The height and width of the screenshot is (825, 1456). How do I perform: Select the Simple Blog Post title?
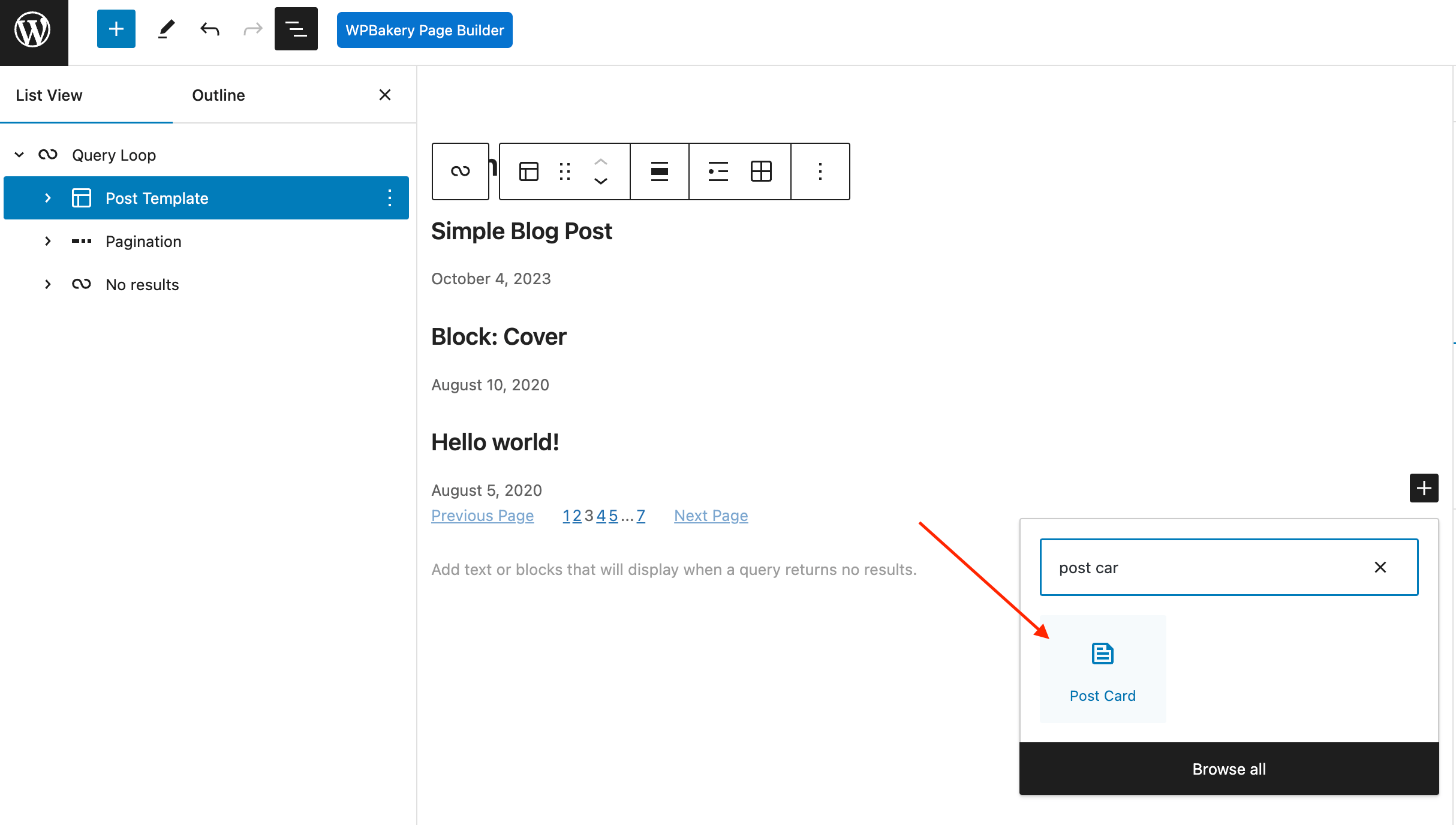click(x=522, y=231)
